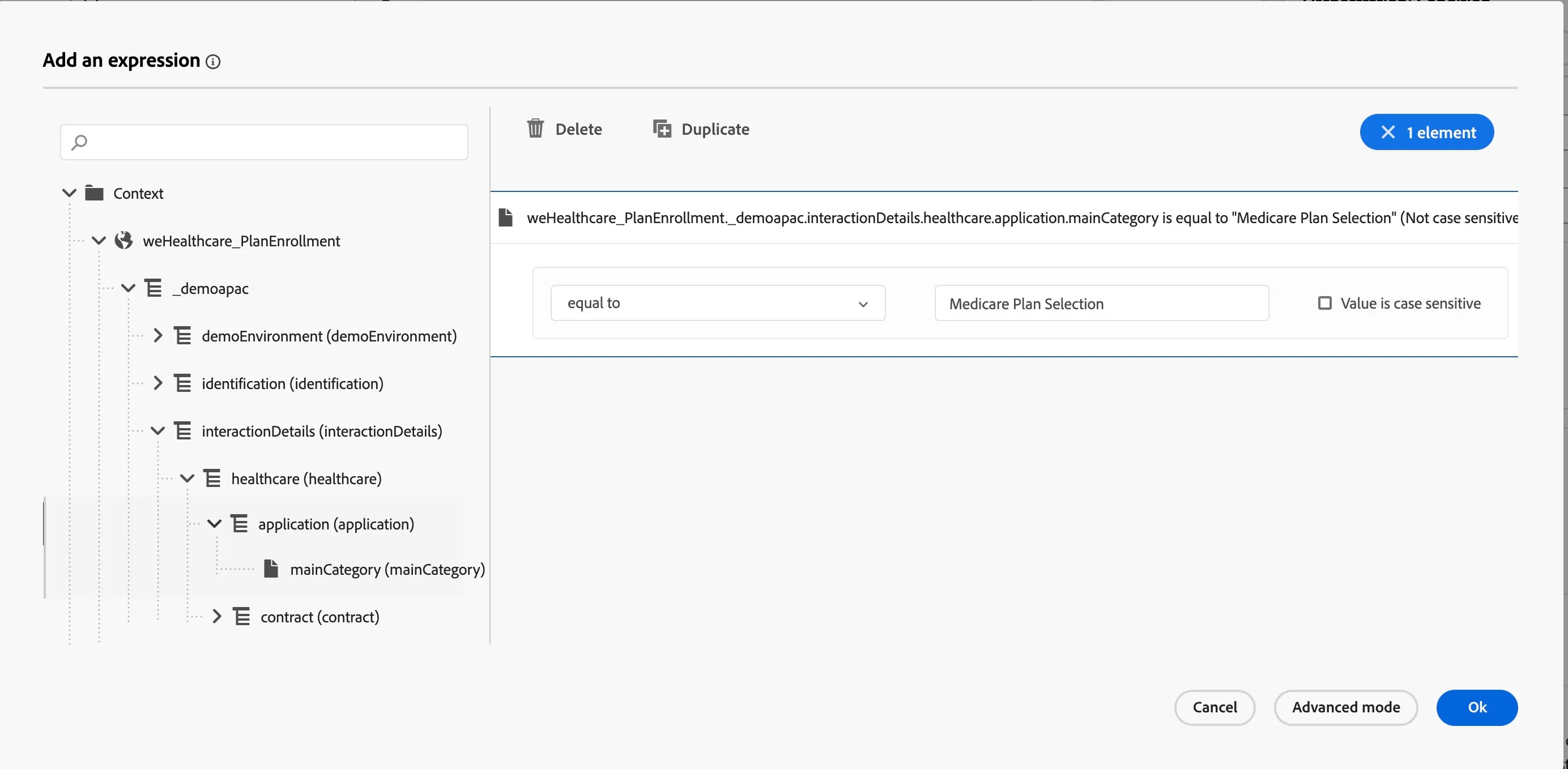Image resolution: width=1568 pixels, height=769 pixels.
Task: Enable Value is case sensitive checkbox
Action: (1324, 303)
